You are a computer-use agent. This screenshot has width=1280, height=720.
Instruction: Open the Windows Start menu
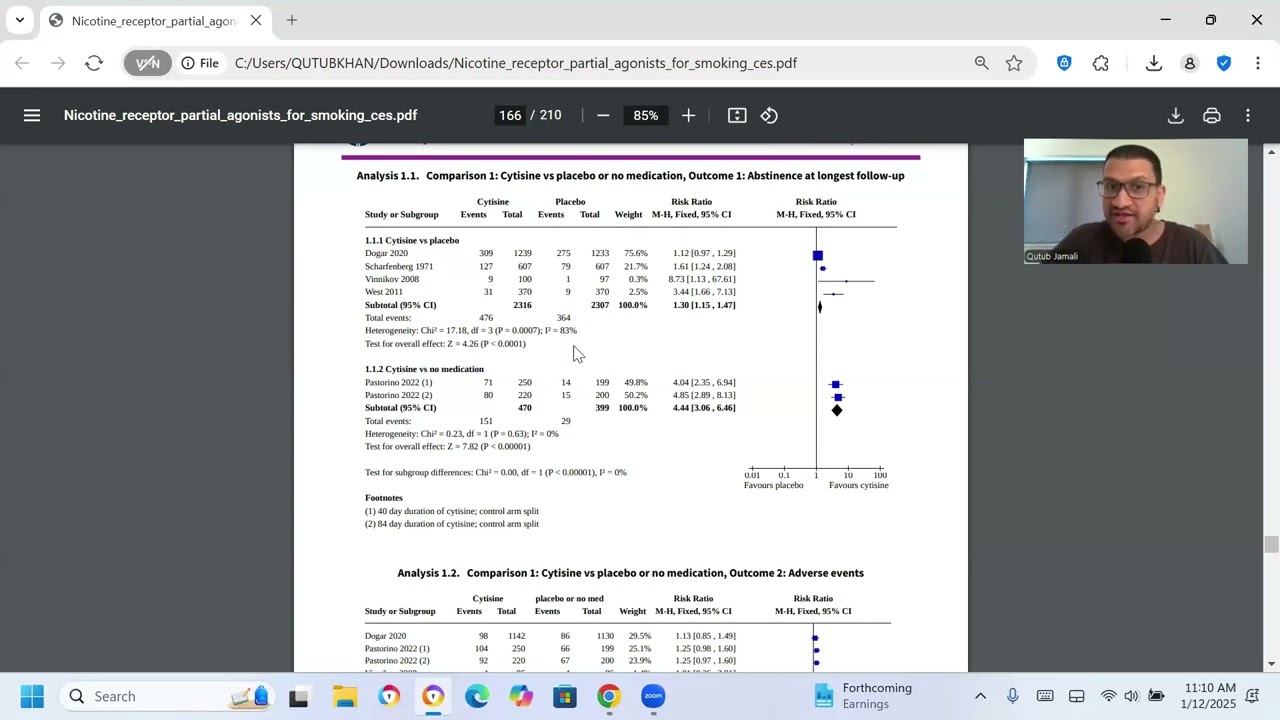coord(32,696)
